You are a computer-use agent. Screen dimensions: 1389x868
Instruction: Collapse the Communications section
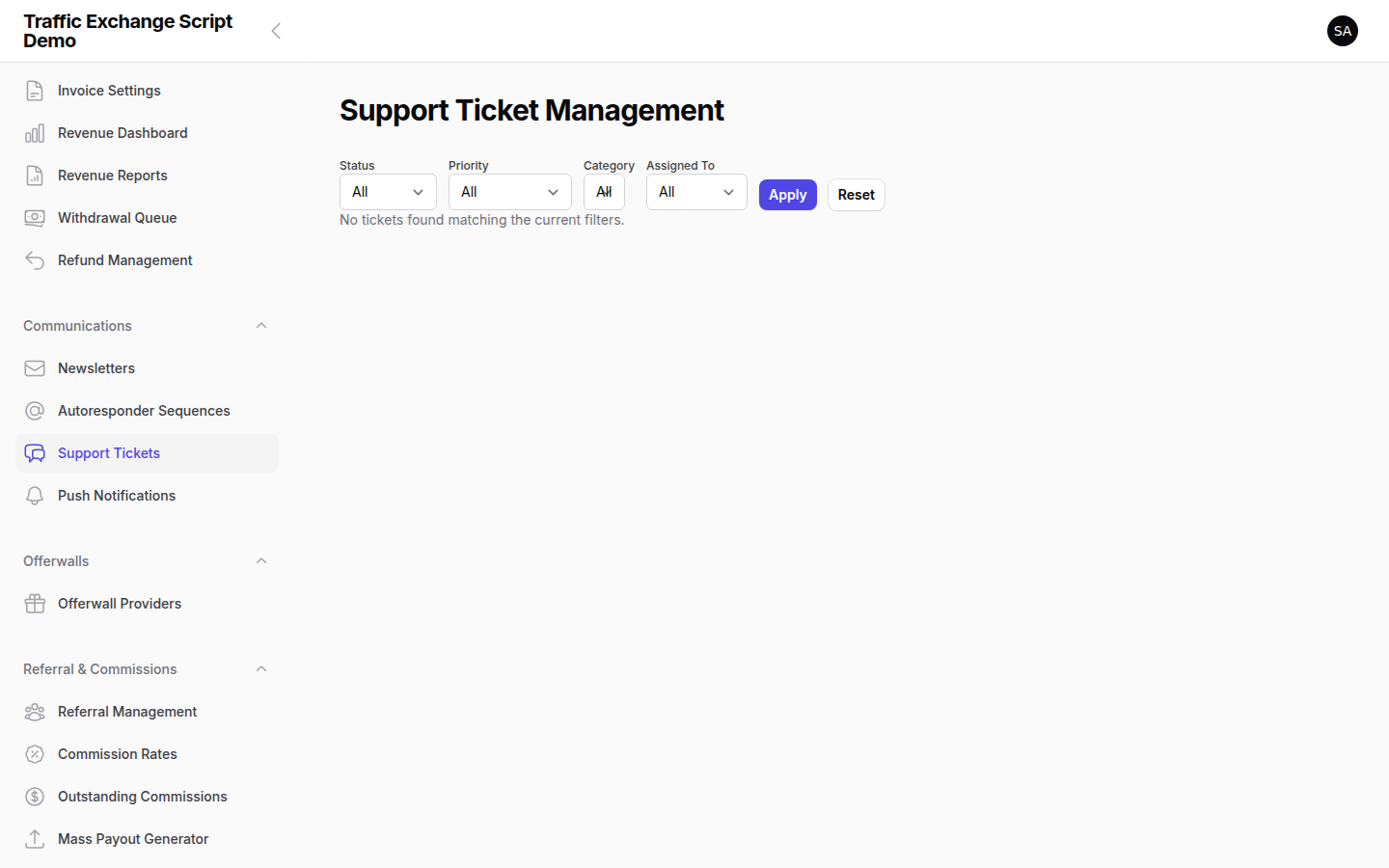[x=260, y=325]
